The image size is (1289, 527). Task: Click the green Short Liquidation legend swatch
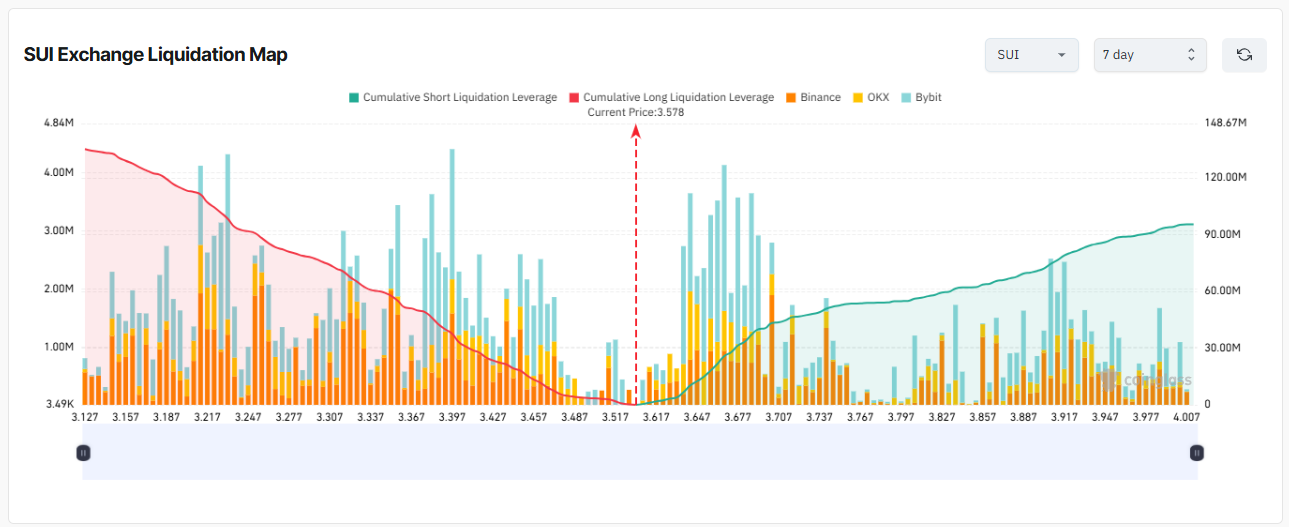353,97
